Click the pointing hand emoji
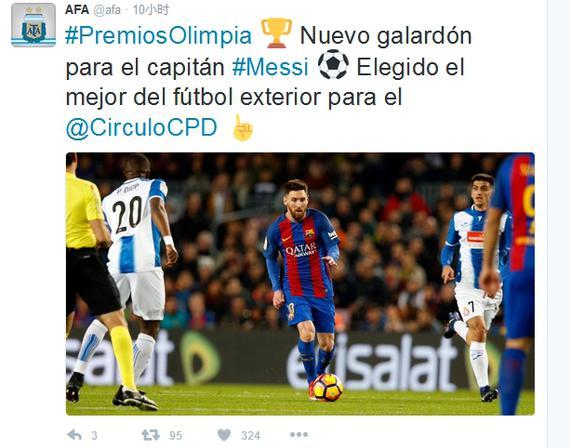570x448 pixels. pos(242,128)
